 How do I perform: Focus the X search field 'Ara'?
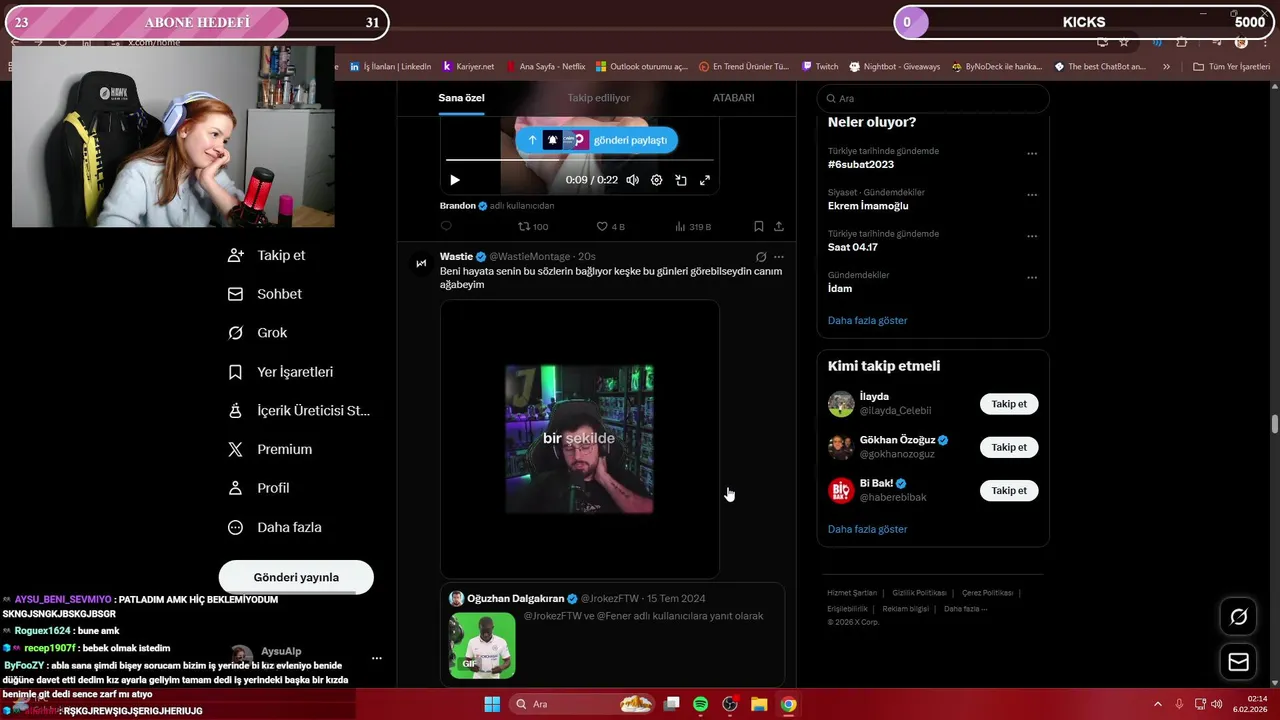pos(933,99)
